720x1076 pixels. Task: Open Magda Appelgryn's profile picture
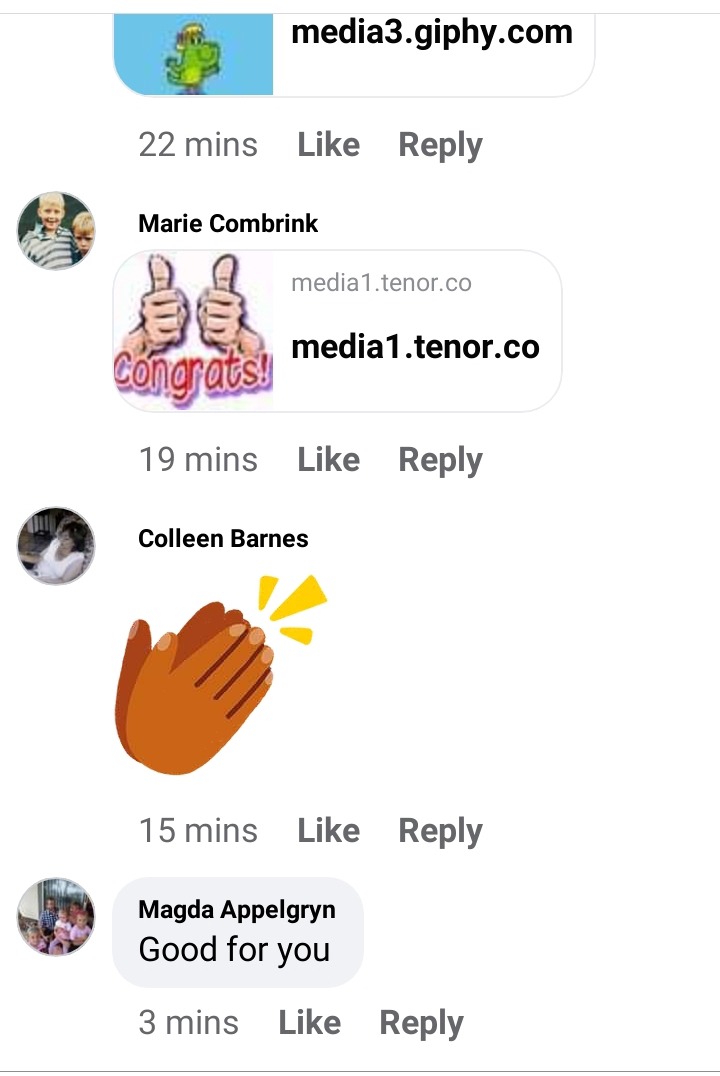(x=56, y=917)
